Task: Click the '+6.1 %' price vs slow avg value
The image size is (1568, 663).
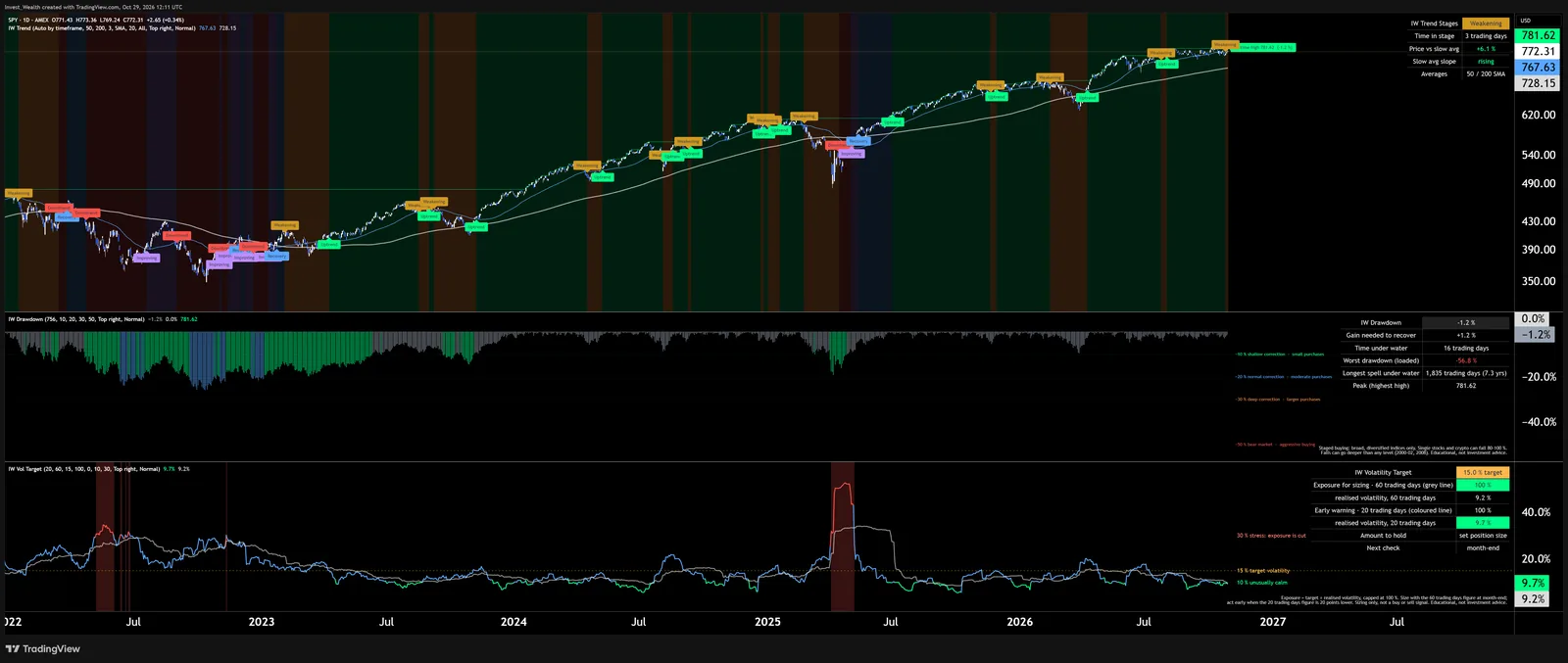Action: (1486, 49)
